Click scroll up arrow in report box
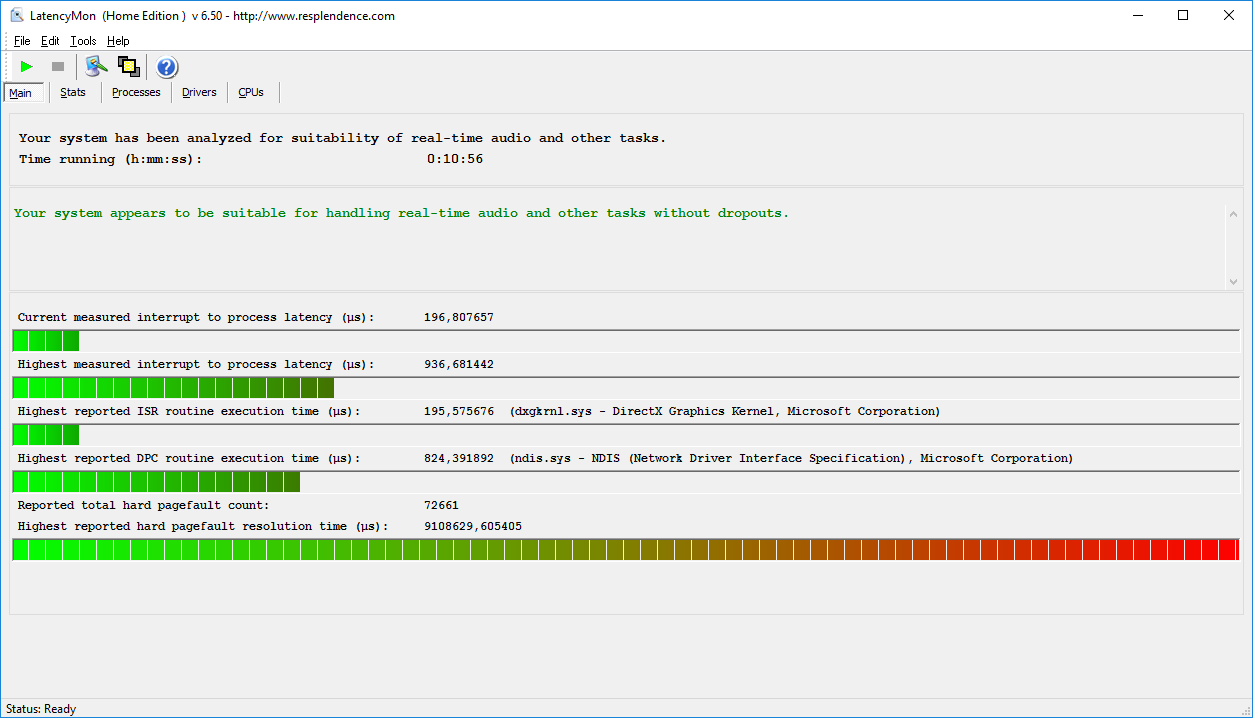This screenshot has height=718, width=1253. click(1233, 212)
